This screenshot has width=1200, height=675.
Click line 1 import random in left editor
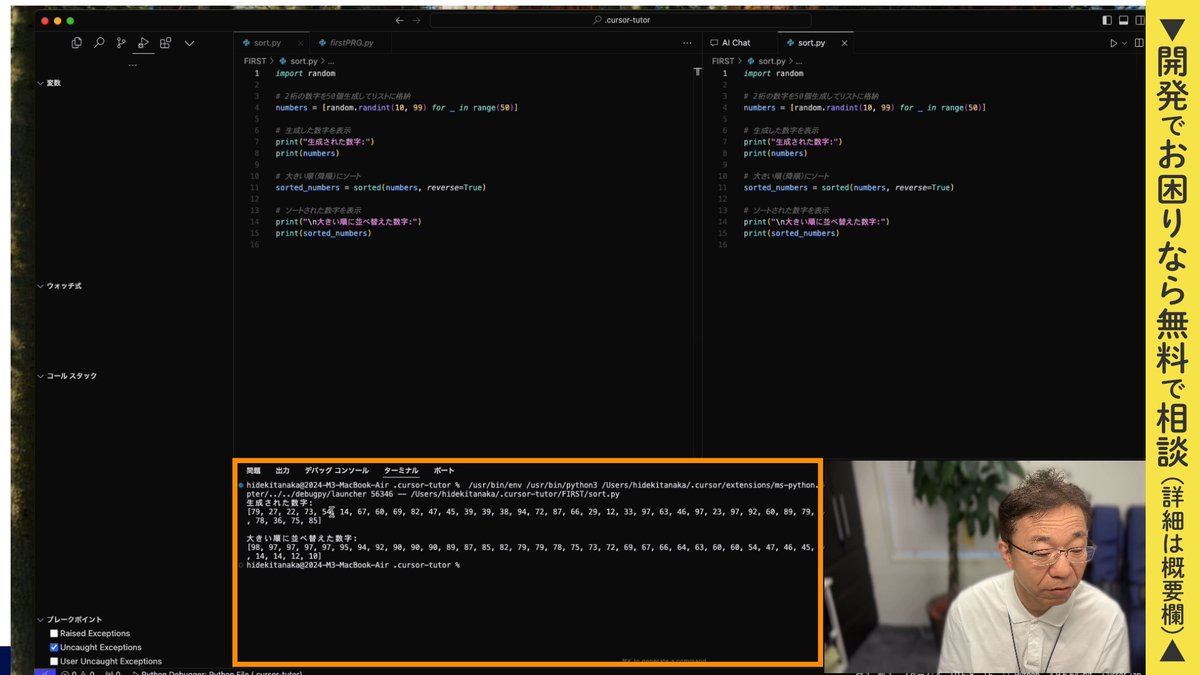pos(305,74)
